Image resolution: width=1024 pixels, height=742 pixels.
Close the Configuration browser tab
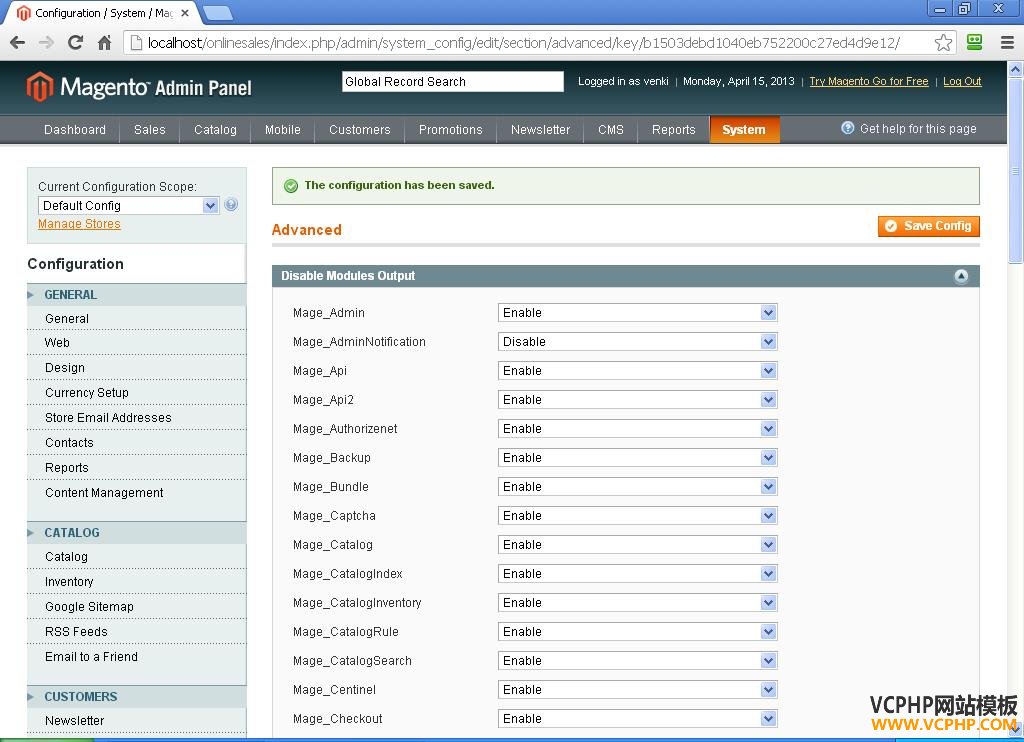pos(185,13)
